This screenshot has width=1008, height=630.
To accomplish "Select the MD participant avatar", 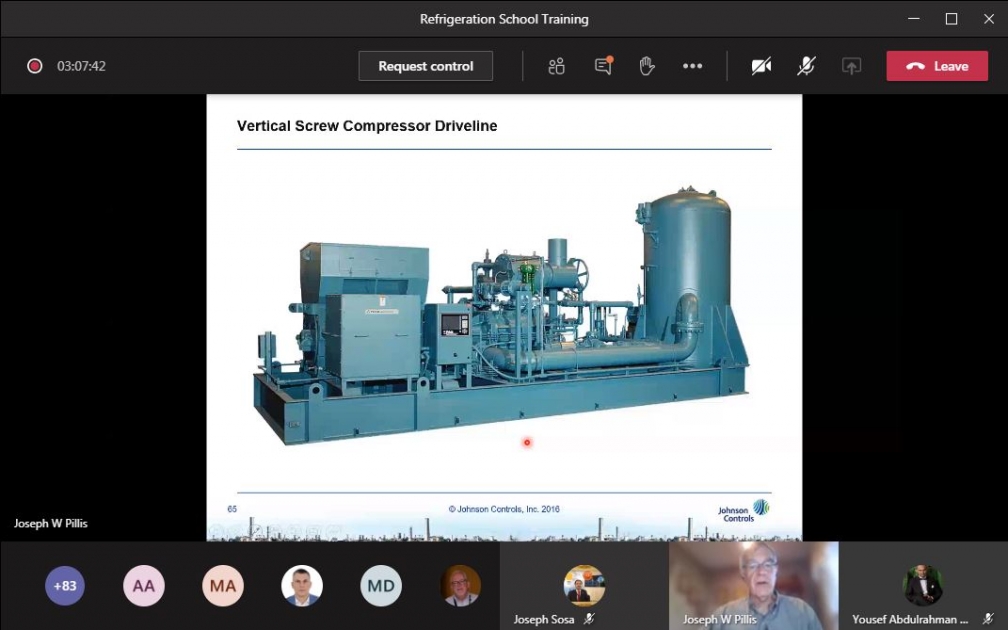I will (x=381, y=586).
